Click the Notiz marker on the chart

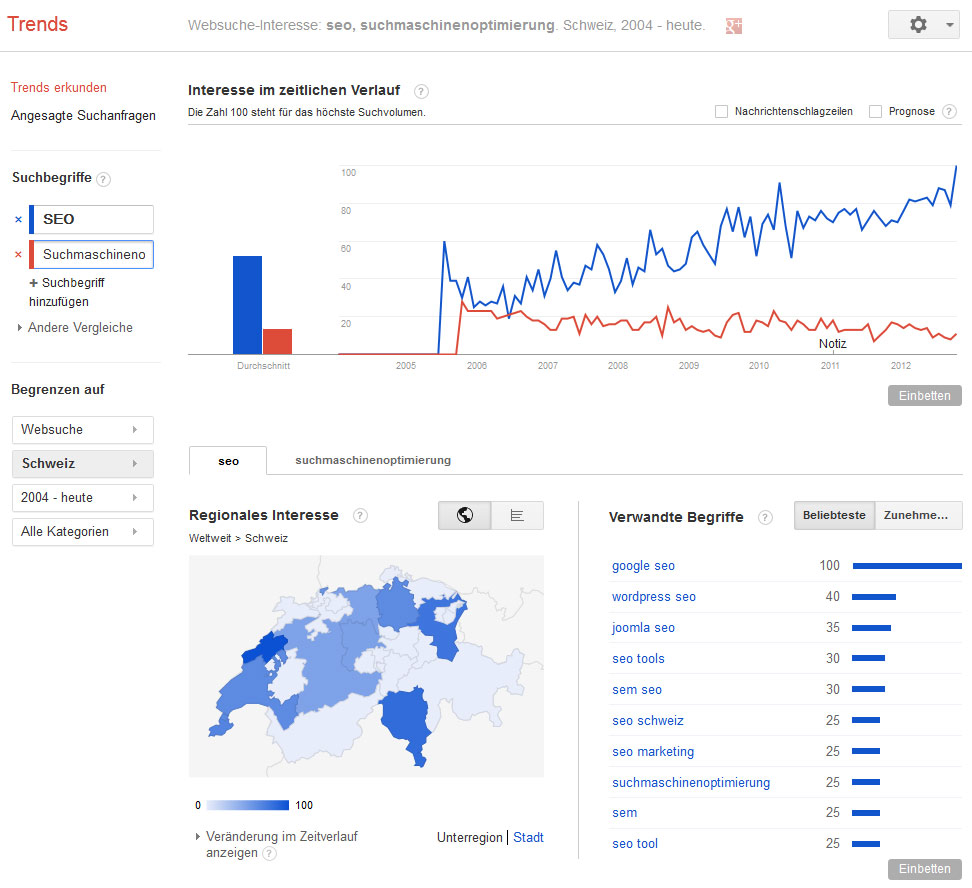point(832,344)
